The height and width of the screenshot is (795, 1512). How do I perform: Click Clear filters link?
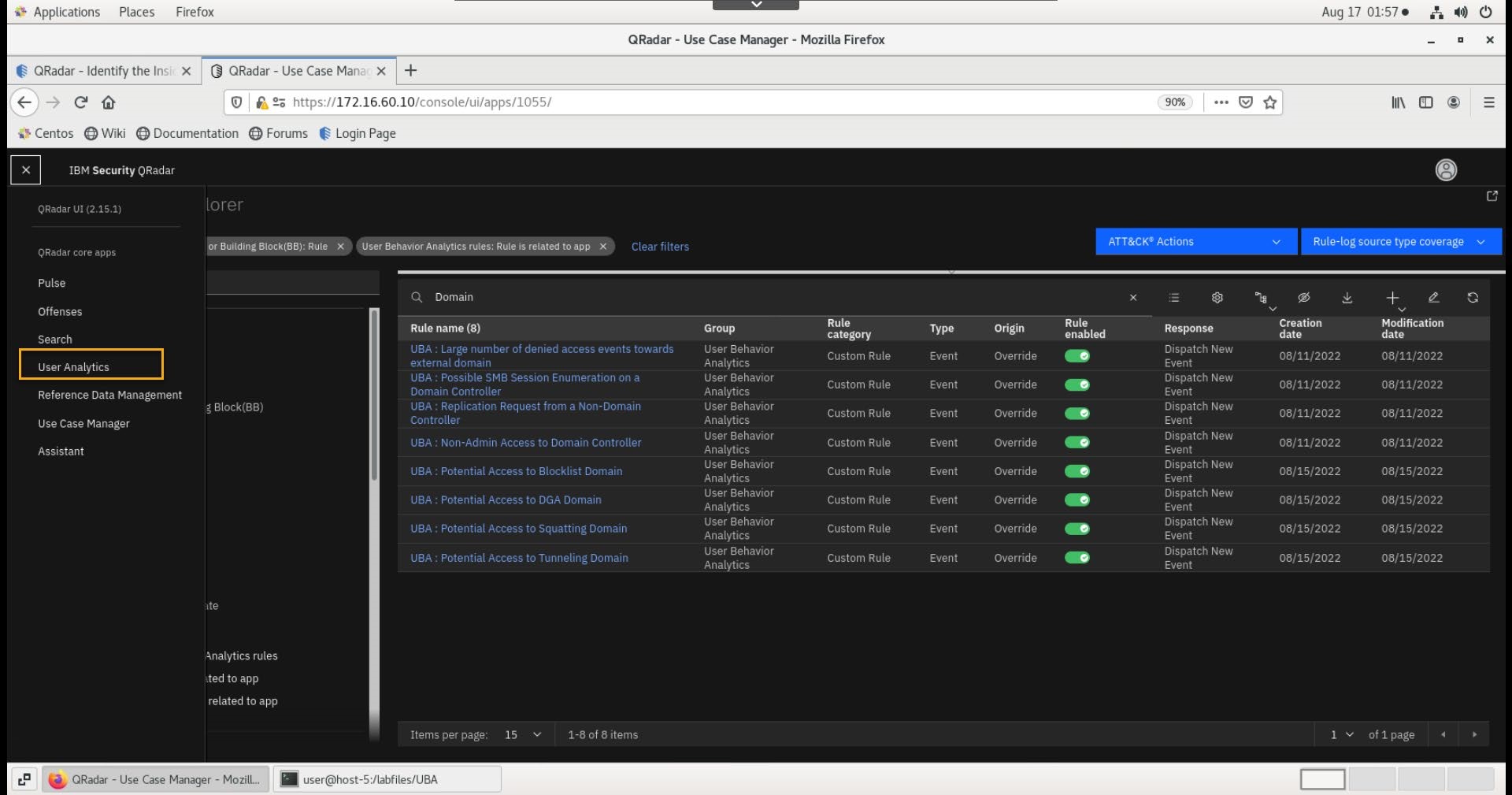tap(660, 247)
